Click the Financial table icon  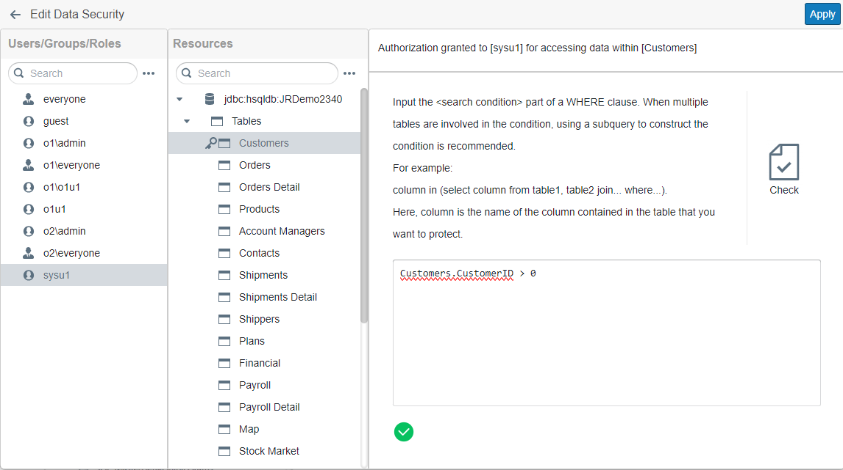[224, 364]
